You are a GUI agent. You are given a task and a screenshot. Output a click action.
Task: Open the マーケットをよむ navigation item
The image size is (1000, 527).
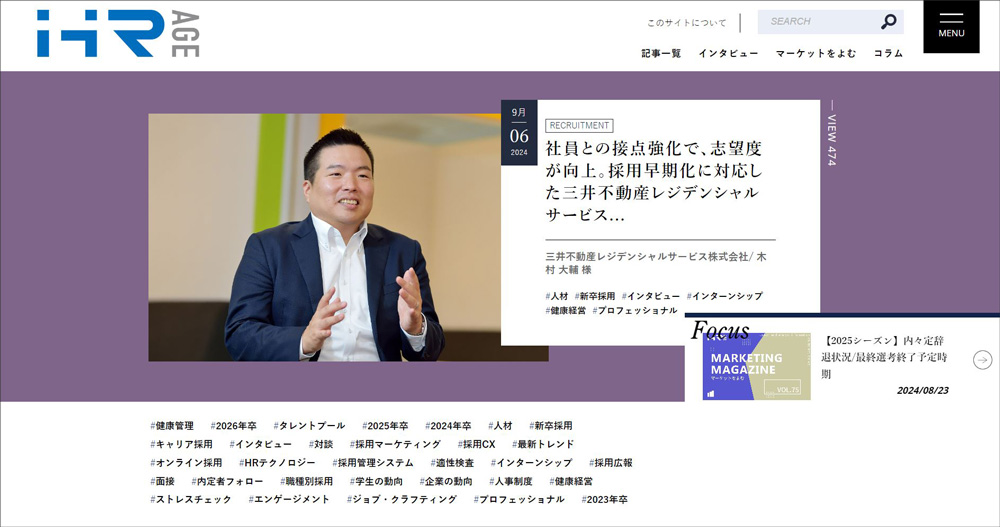coord(816,54)
